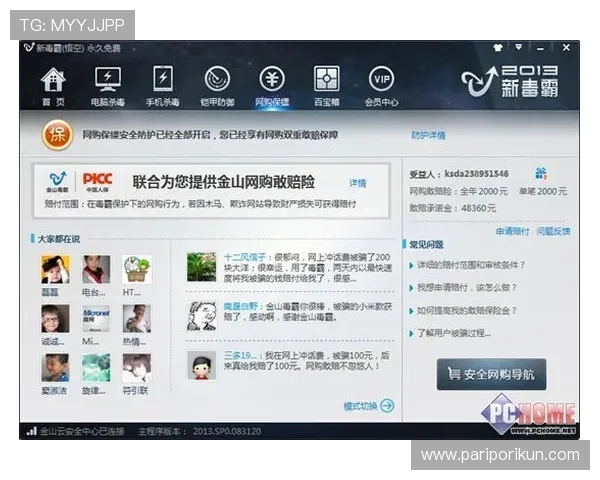Close the 新毒霸 window

coord(566,47)
